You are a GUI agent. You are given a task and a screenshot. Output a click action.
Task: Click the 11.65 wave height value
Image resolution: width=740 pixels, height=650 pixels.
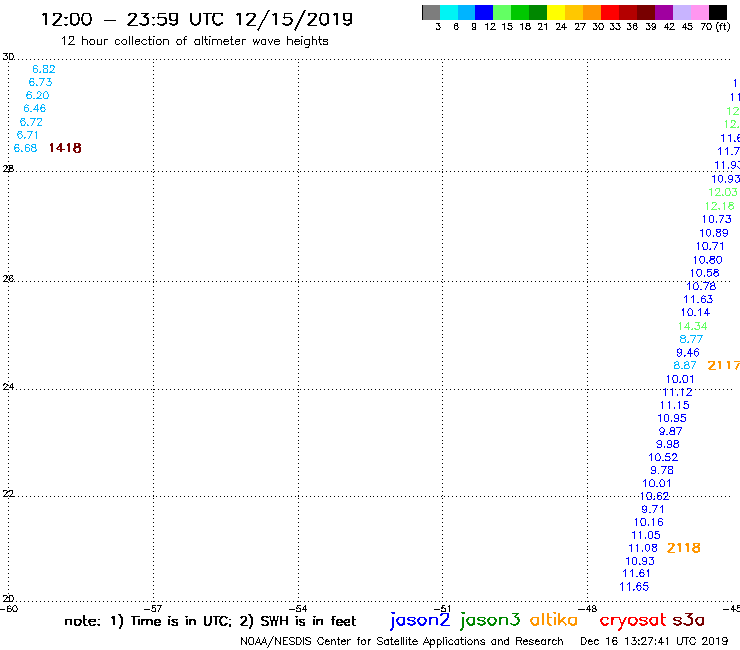click(634, 587)
